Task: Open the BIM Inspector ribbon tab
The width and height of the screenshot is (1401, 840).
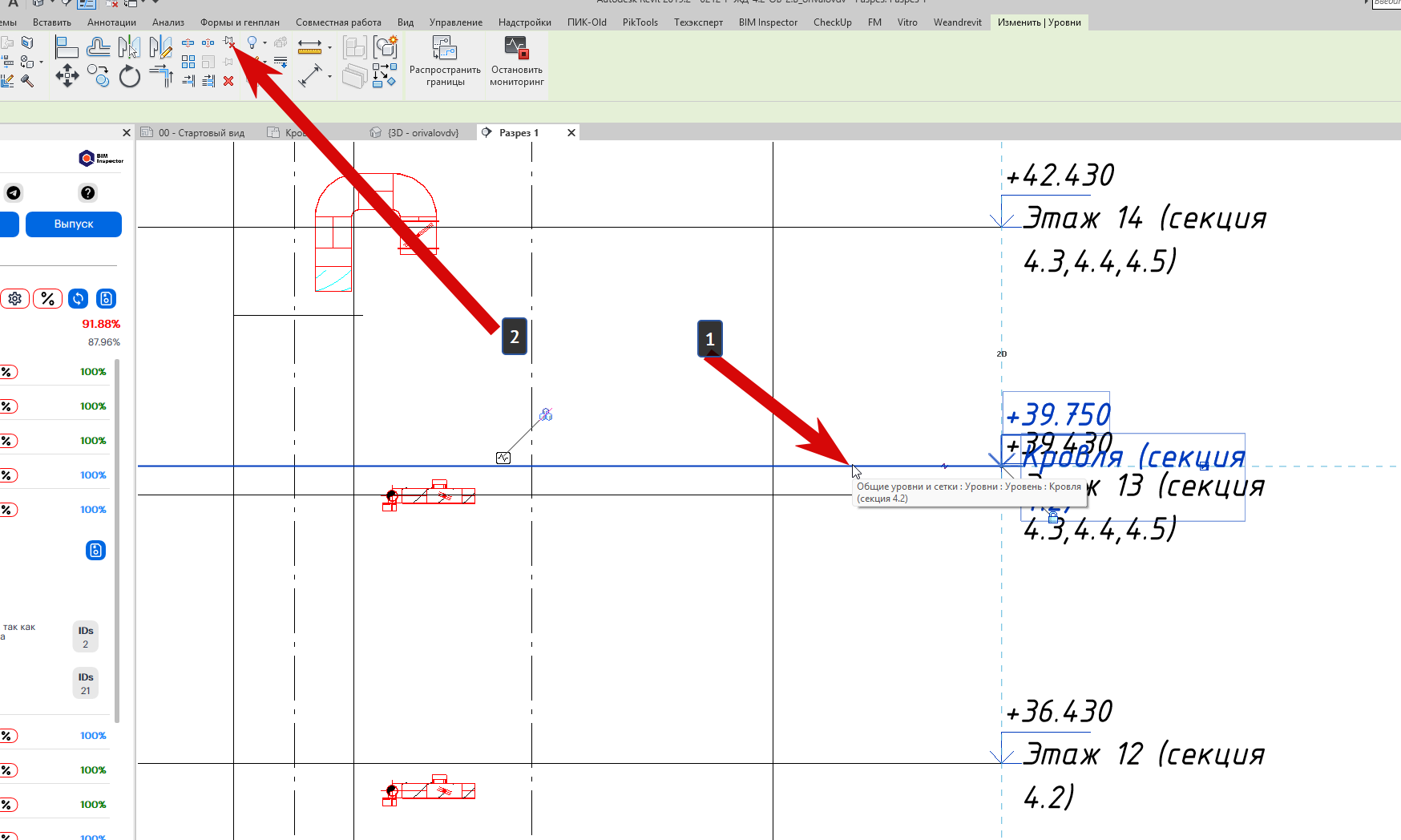Action: pyautogui.click(x=768, y=22)
